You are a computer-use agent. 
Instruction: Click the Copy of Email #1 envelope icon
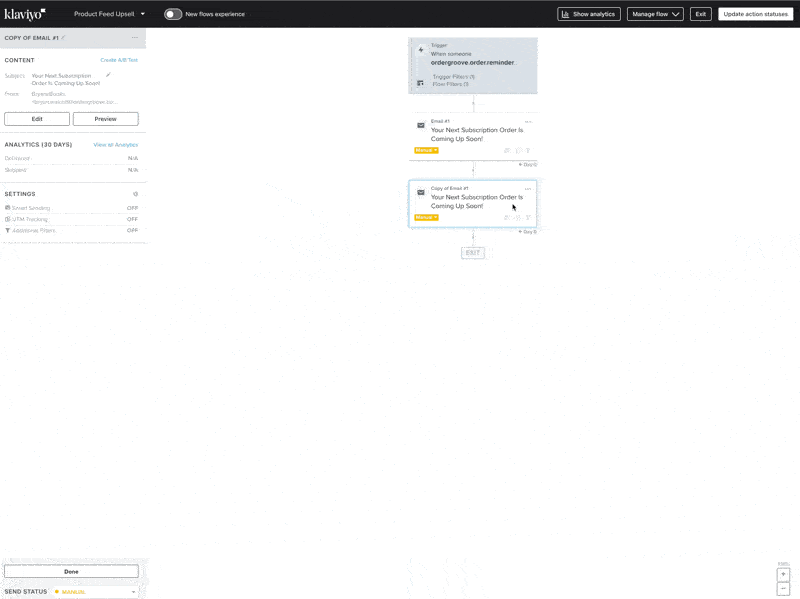[x=421, y=192]
